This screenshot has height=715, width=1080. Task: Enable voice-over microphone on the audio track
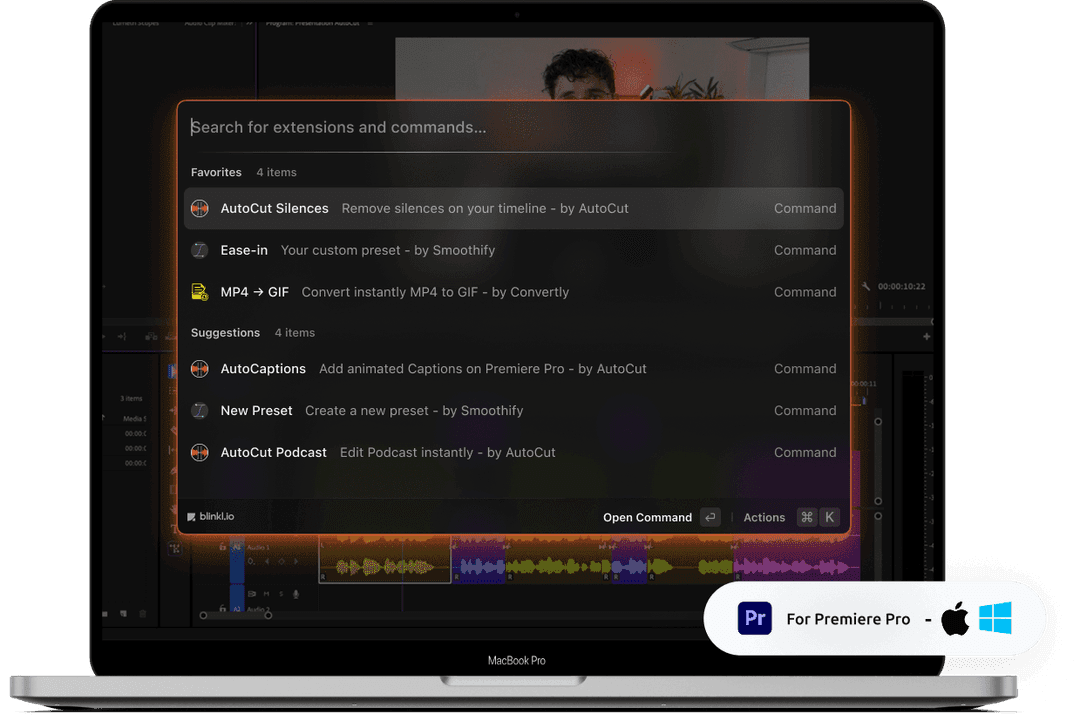(296, 594)
